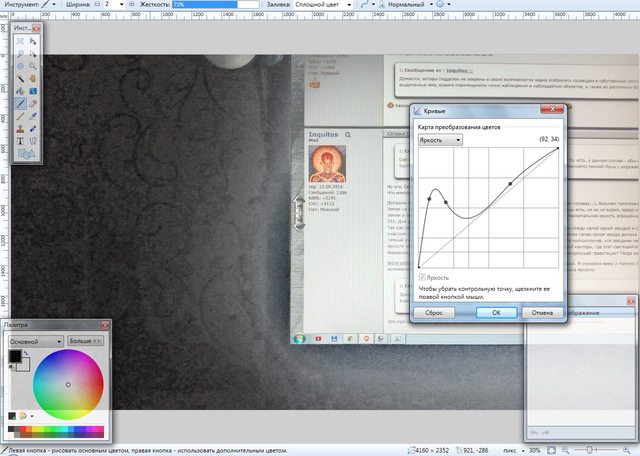Open the palette menu dropdown arrow
640x456 pixels.
pos(32,416)
